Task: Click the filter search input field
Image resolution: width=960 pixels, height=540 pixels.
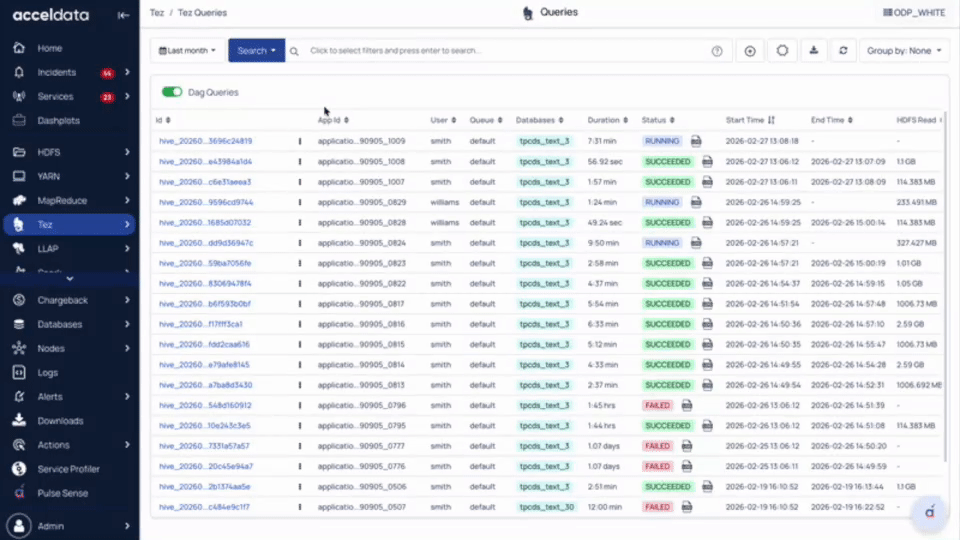Action: [x=500, y=51]
